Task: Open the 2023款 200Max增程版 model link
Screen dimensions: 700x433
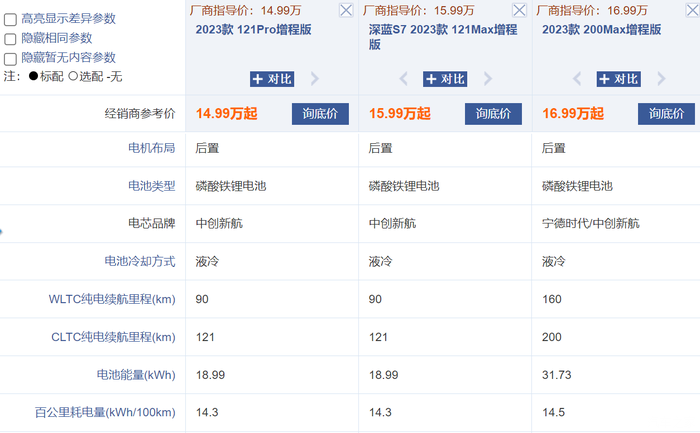Action: pos(601,30)
